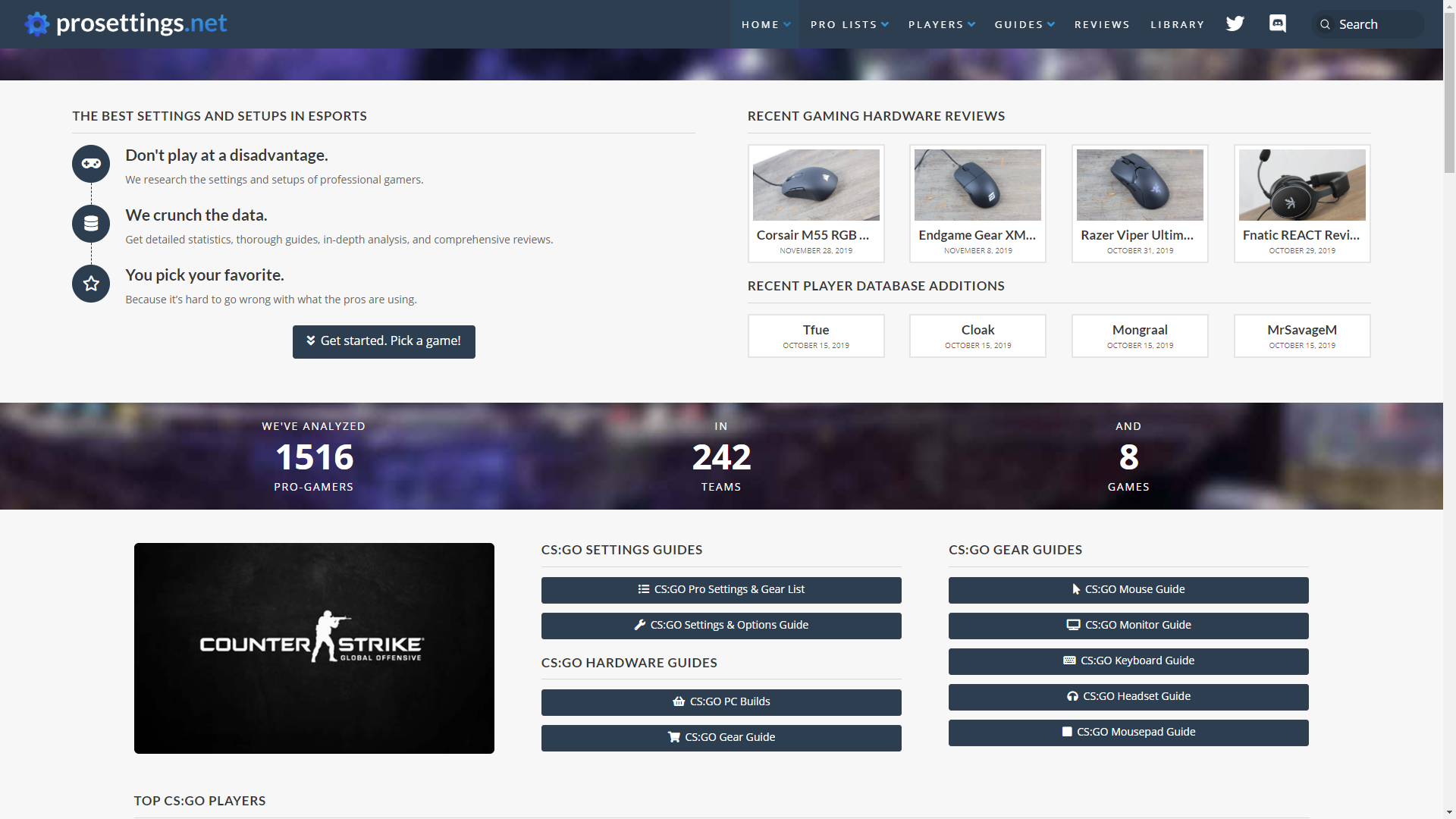Click the database stack circle icon
The width and height of the screenshot is (1456, 819).
(x=91, y=224)
